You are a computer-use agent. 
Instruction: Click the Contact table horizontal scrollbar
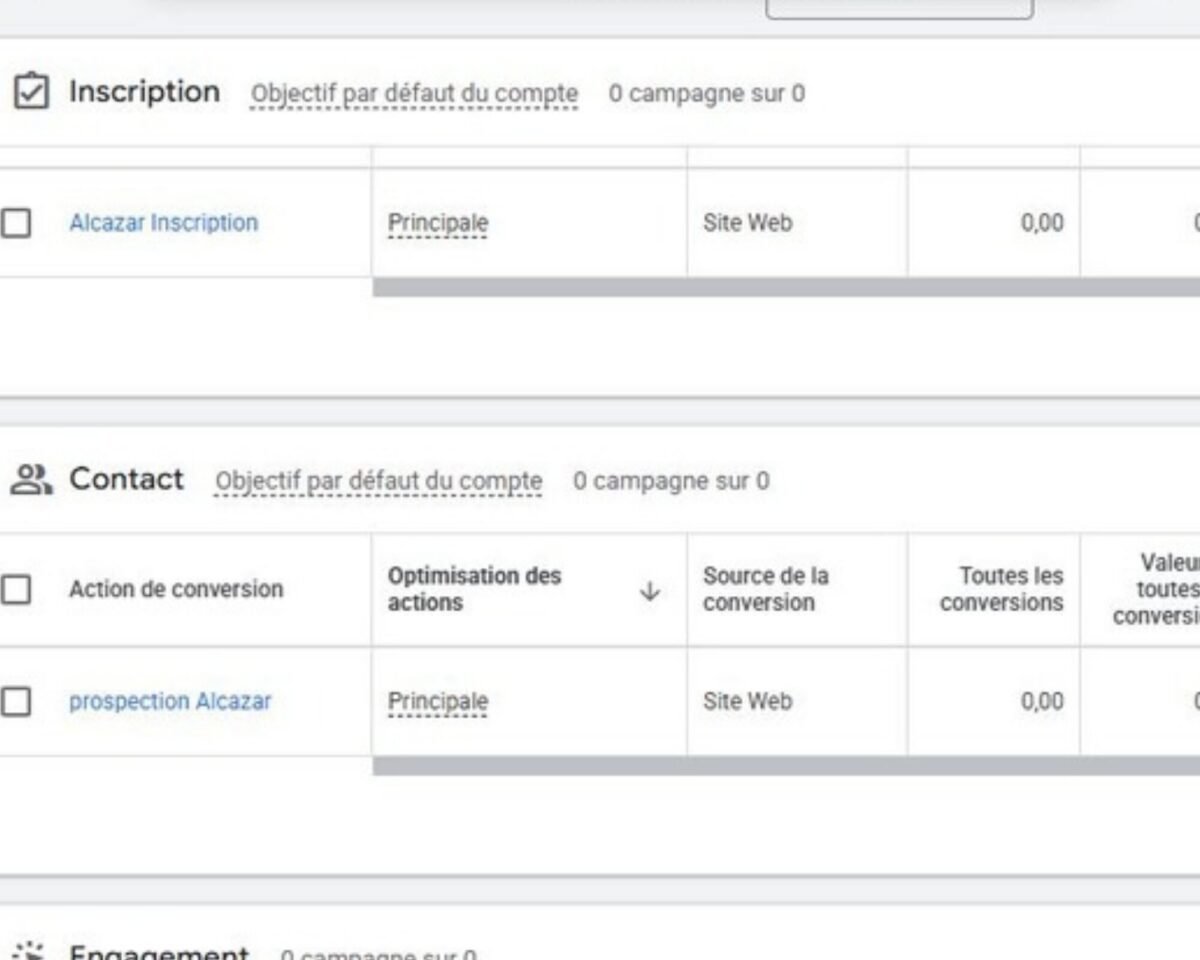point(786,766)
